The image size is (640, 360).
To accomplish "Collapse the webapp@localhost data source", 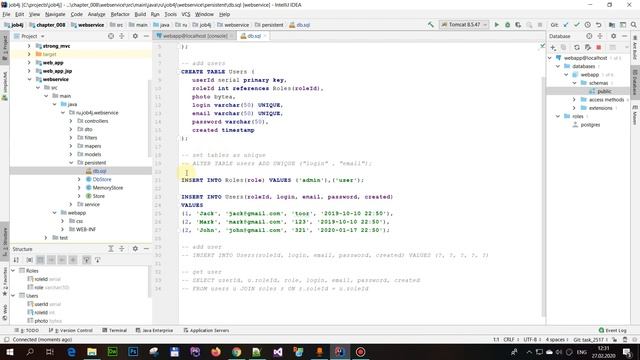I will coord(550,58).
